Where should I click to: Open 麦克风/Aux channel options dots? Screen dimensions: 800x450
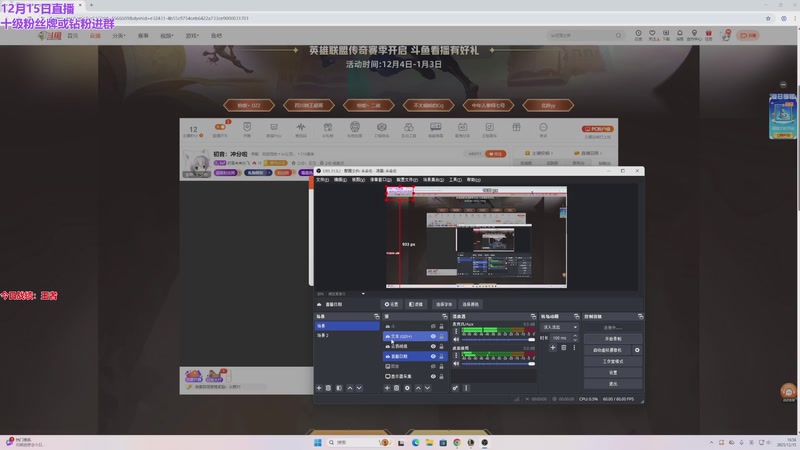(x=456, y=332)
